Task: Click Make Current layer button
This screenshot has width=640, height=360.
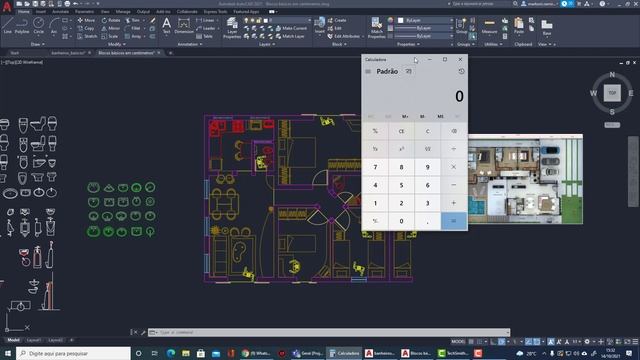Action: (x=291, y=28)
